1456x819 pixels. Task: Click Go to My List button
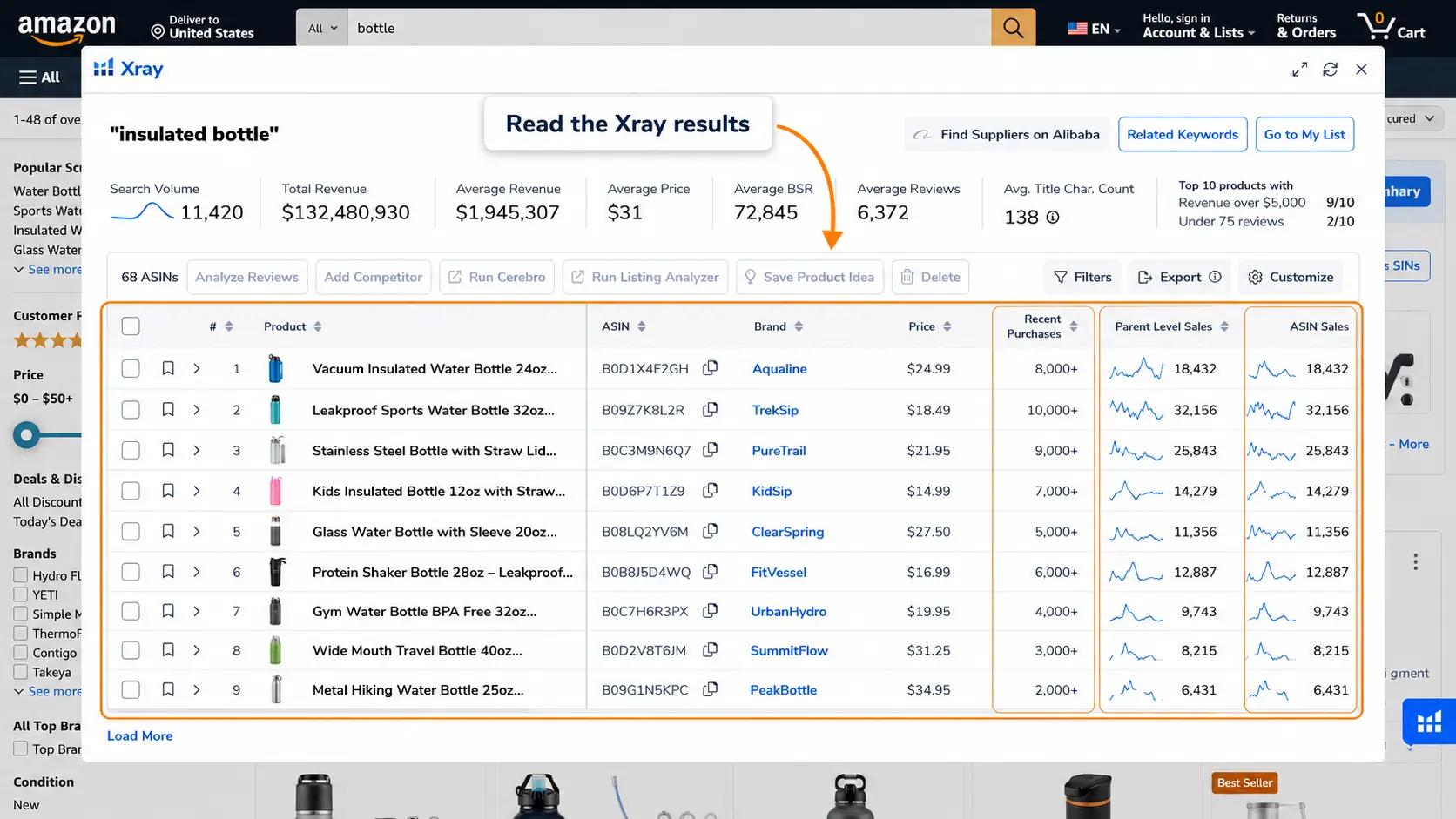[1304, 134]
